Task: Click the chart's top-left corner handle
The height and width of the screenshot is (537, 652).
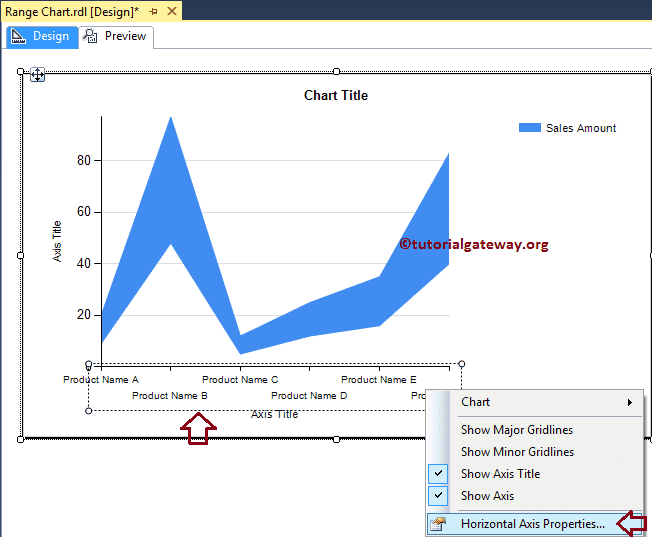Action: point(20,72)
